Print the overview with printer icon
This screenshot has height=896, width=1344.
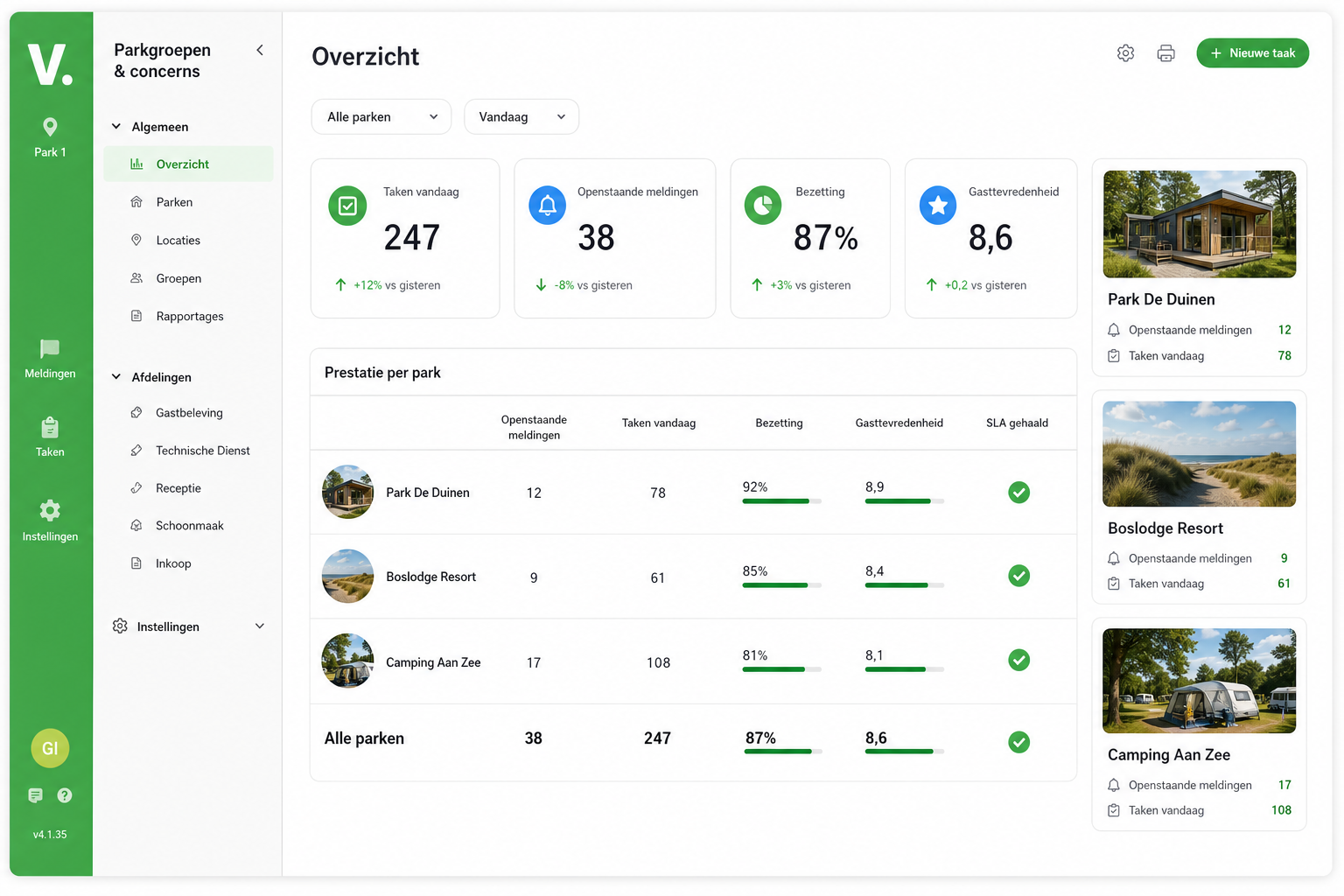coord(1165,53)
